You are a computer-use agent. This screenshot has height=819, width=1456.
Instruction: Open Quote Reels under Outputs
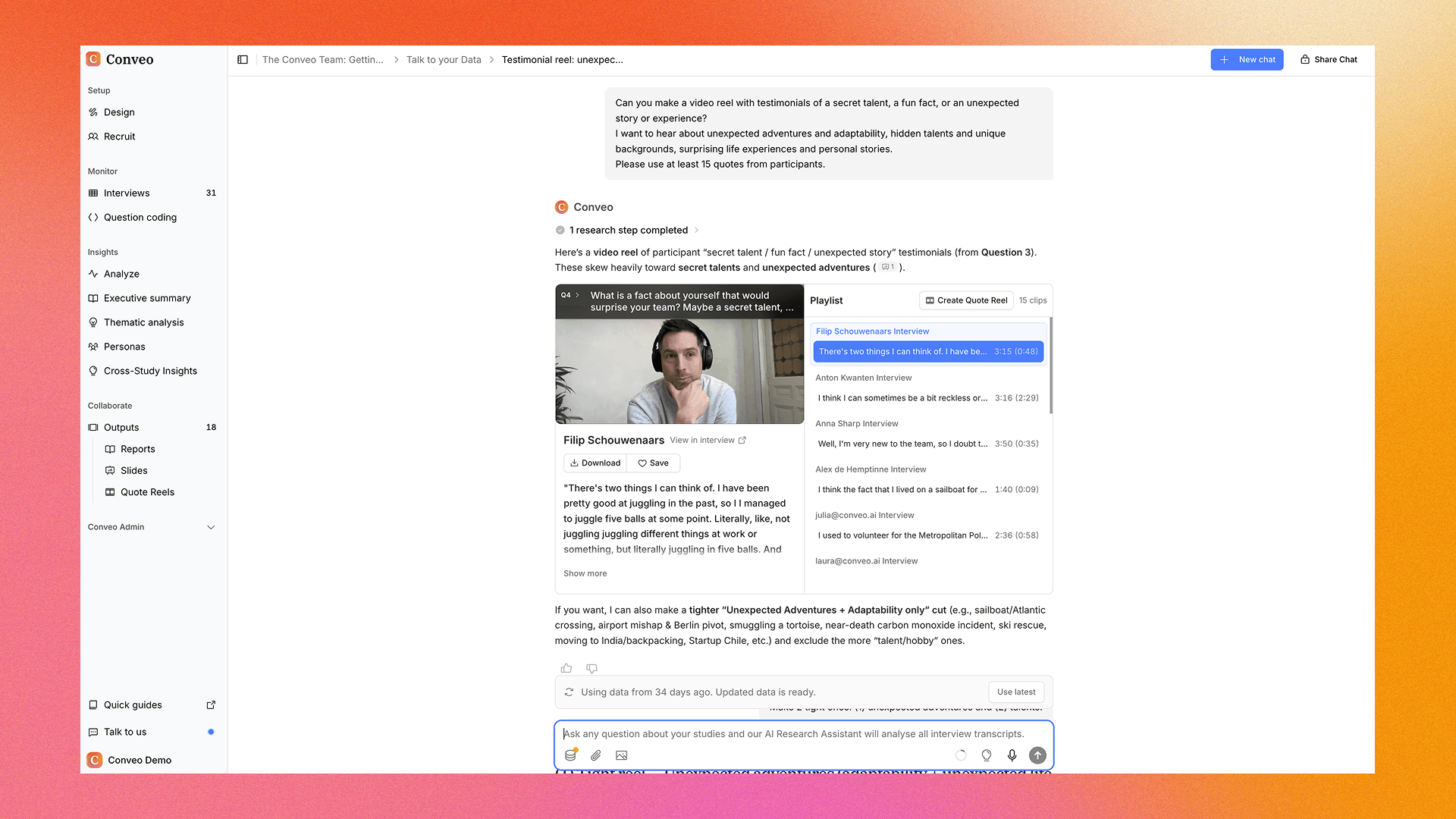147,492
